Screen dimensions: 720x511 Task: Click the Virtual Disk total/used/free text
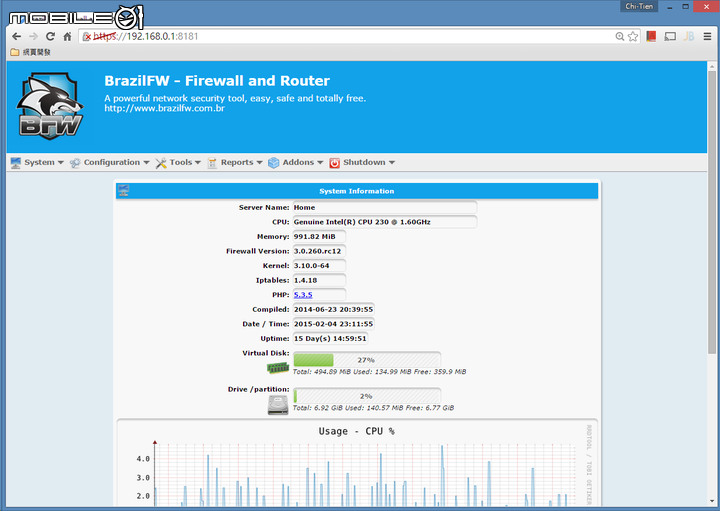[379, 372]
